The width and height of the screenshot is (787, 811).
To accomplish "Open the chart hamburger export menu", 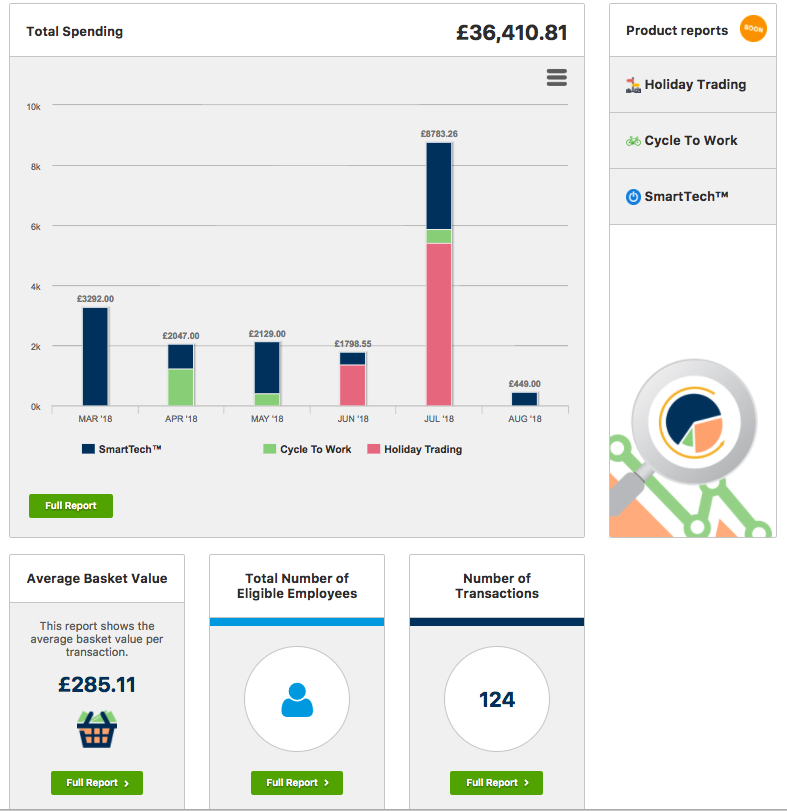I will 556,78.
